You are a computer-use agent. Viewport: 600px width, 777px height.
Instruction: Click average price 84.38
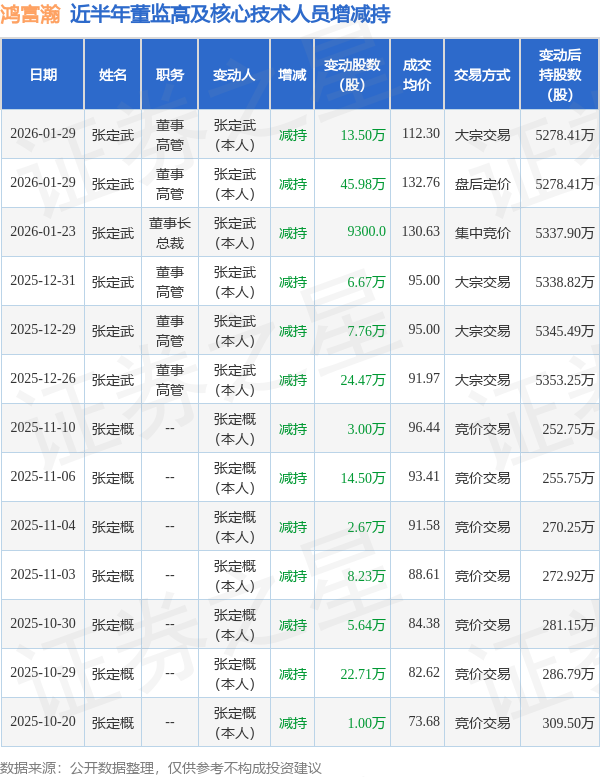click(424, 624)
